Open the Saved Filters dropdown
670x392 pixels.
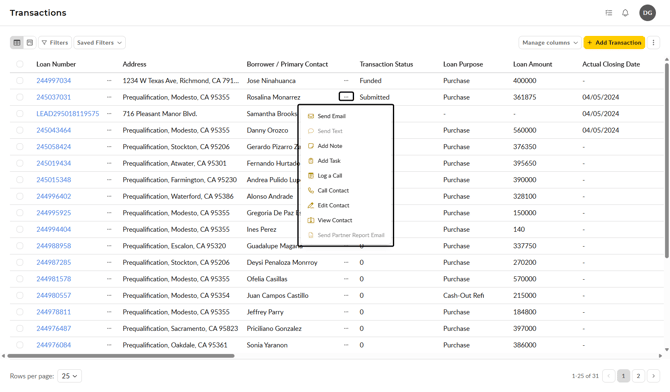[x=99, y=42]
